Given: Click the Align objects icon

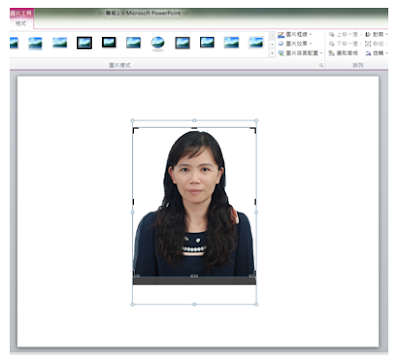Looking at the screenshot, I should pyautogui.click(x=368, y=35).
